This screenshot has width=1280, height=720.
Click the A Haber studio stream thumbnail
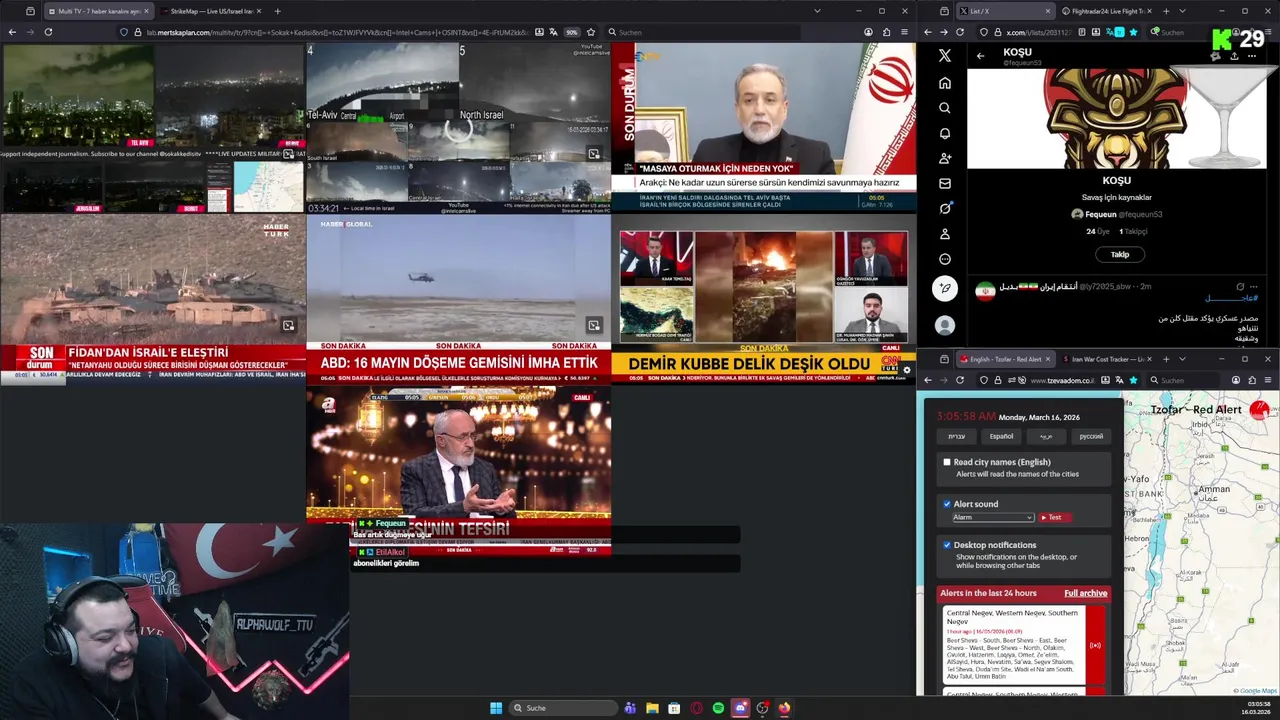[458, 470]
